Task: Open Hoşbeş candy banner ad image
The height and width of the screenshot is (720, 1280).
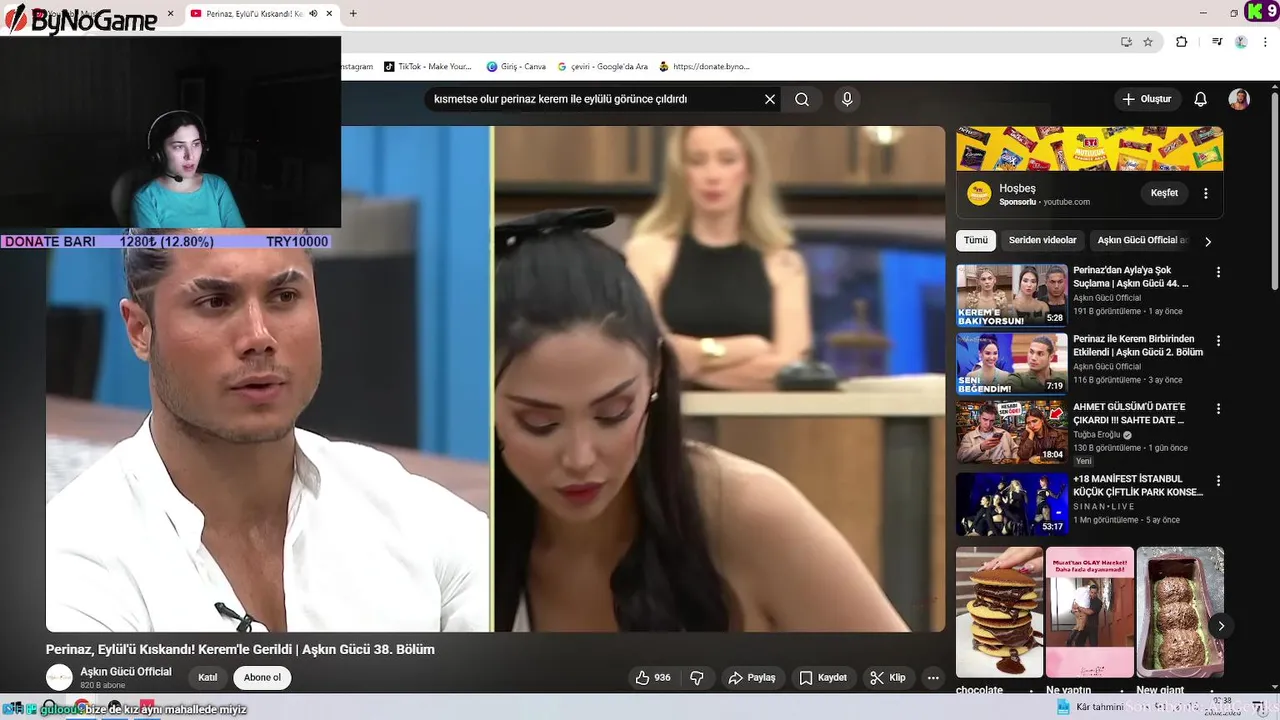Action: pos(1090,148)
